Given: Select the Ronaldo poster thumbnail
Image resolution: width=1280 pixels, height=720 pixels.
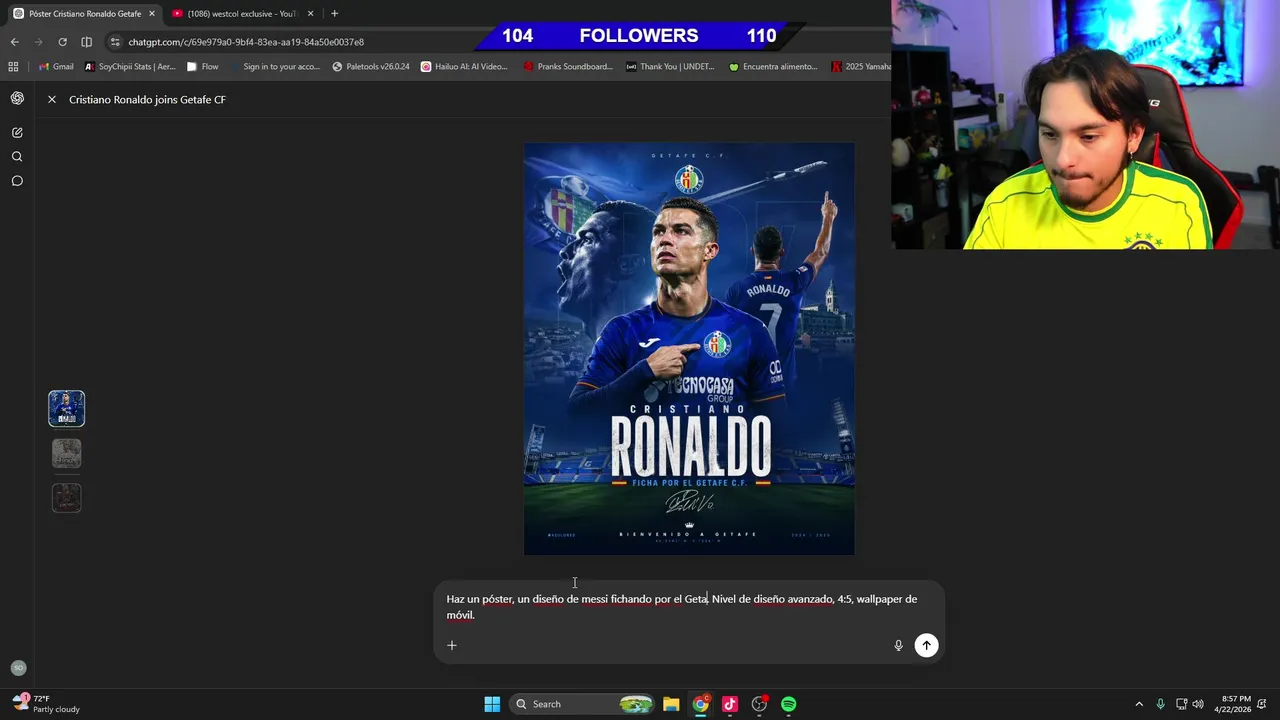Looking at the screenshot, I should click(67, 408).
